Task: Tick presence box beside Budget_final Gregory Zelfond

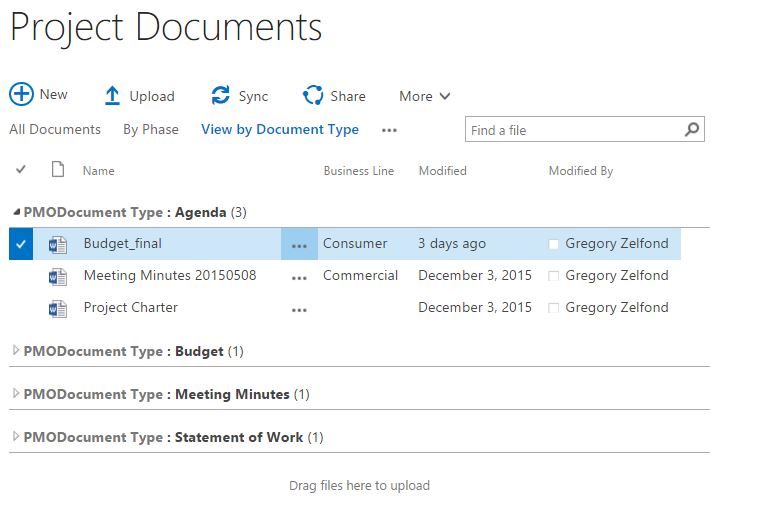Action: pyautogui.click(x=553, y=244)
